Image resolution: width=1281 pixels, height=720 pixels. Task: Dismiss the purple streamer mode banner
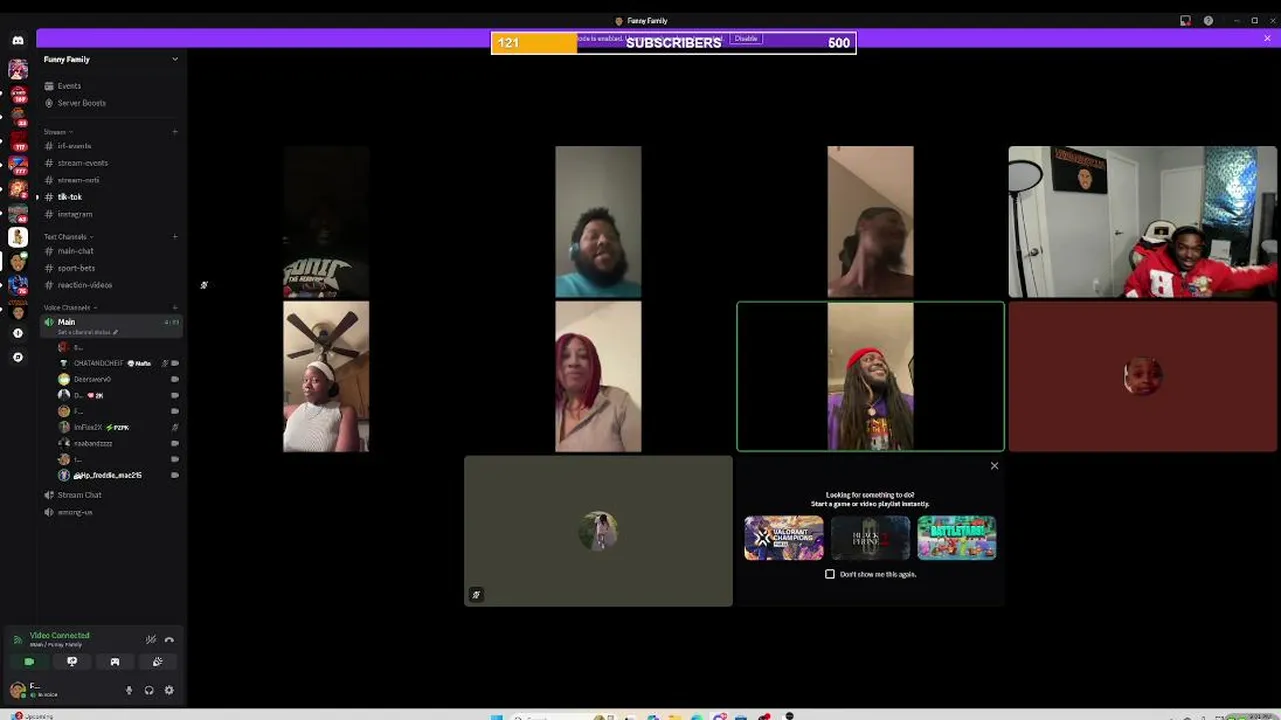pyautogui.click(x=1267, y=38)
